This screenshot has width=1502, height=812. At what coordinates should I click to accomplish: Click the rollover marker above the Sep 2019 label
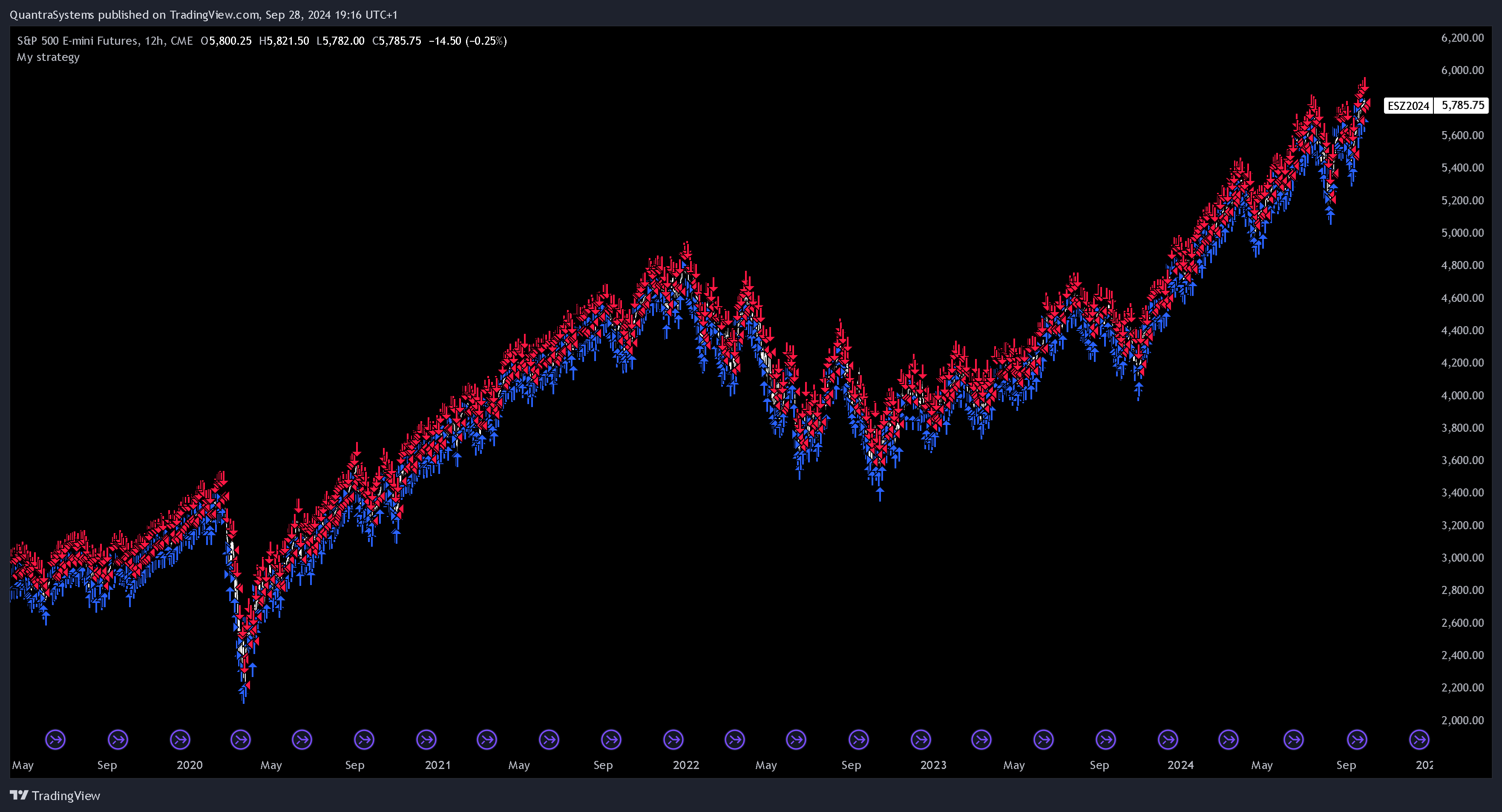(x=118, y=740)
